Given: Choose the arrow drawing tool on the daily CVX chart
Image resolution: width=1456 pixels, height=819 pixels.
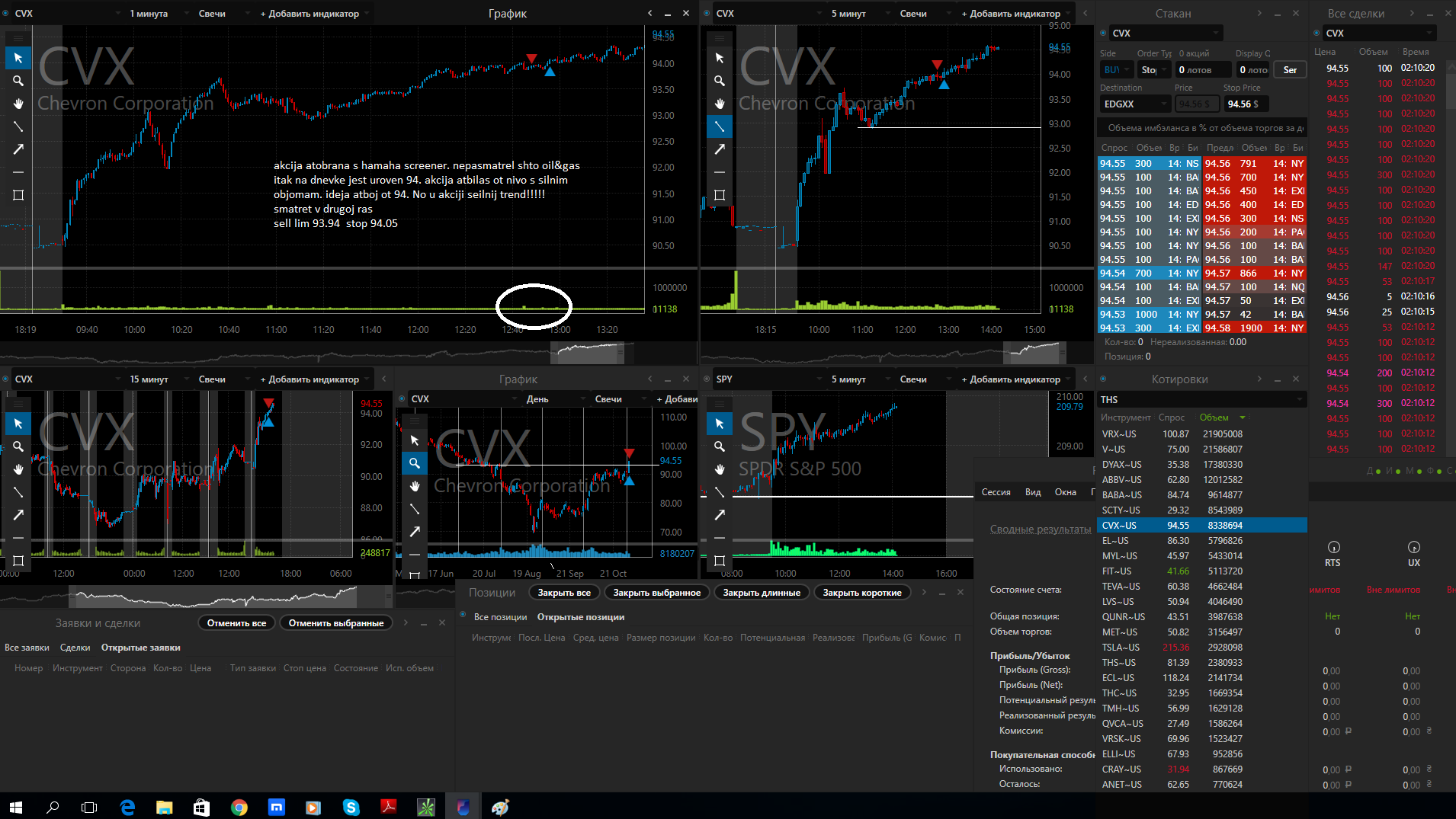Looking at the screenshot, I should pyautogui.click(x=415, y=532).
